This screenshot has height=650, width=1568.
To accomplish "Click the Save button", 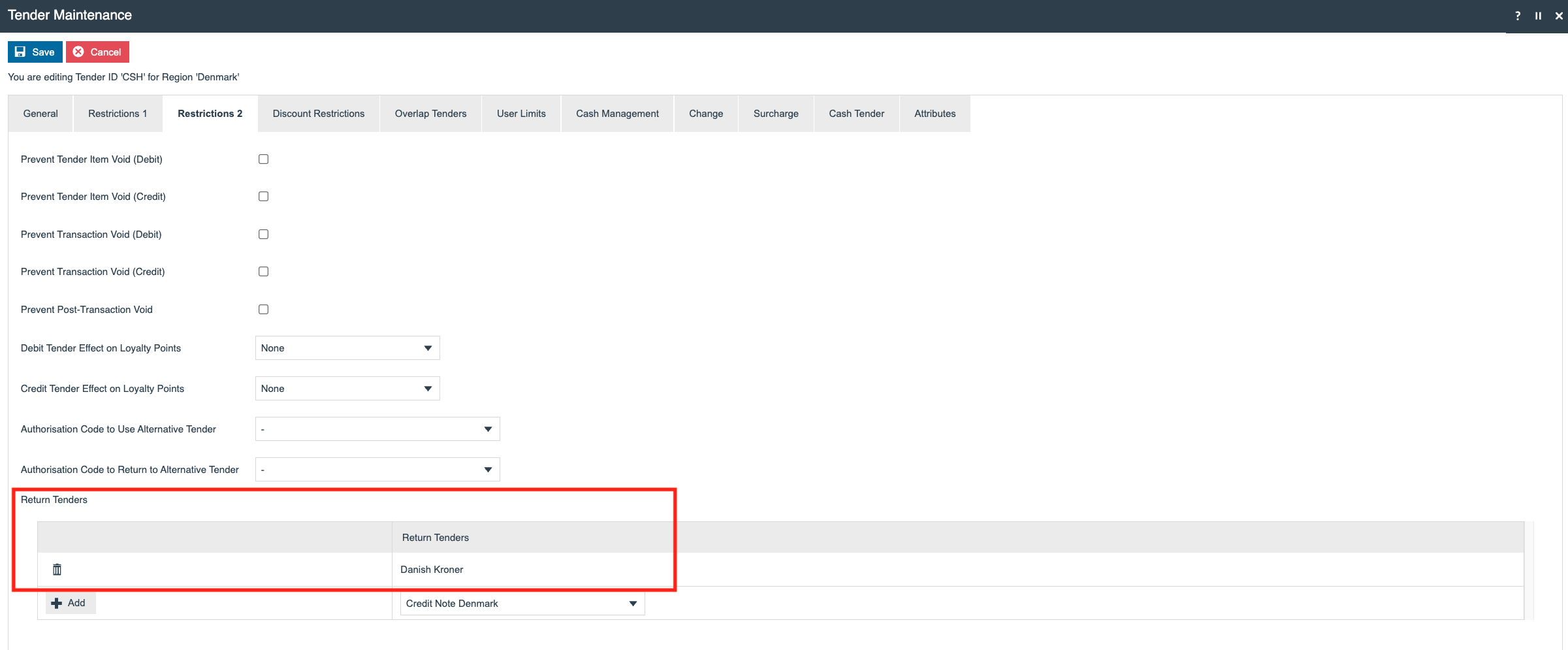I will tap(35, 52).
